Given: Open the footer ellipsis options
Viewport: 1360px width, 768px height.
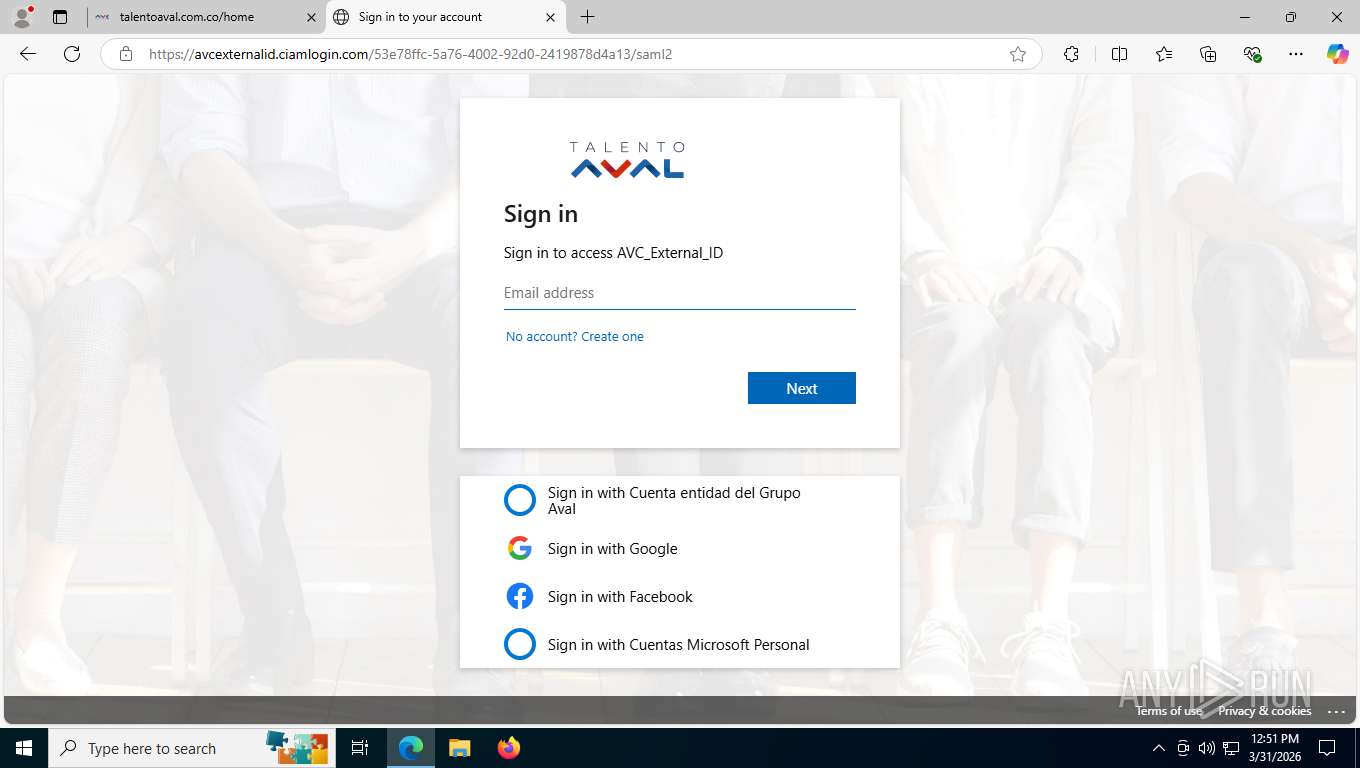Looking at the screenshot, I should (x=1336, y=711).
